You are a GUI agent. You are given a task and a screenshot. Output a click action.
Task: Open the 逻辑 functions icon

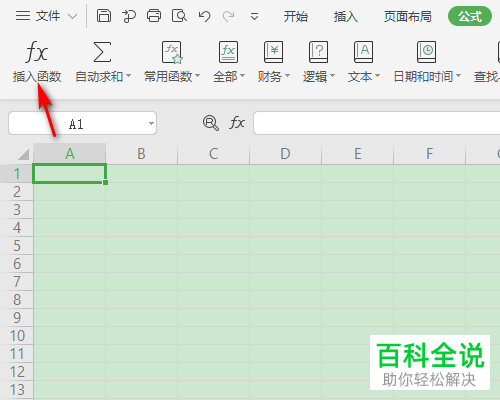[x=318, y=52]
